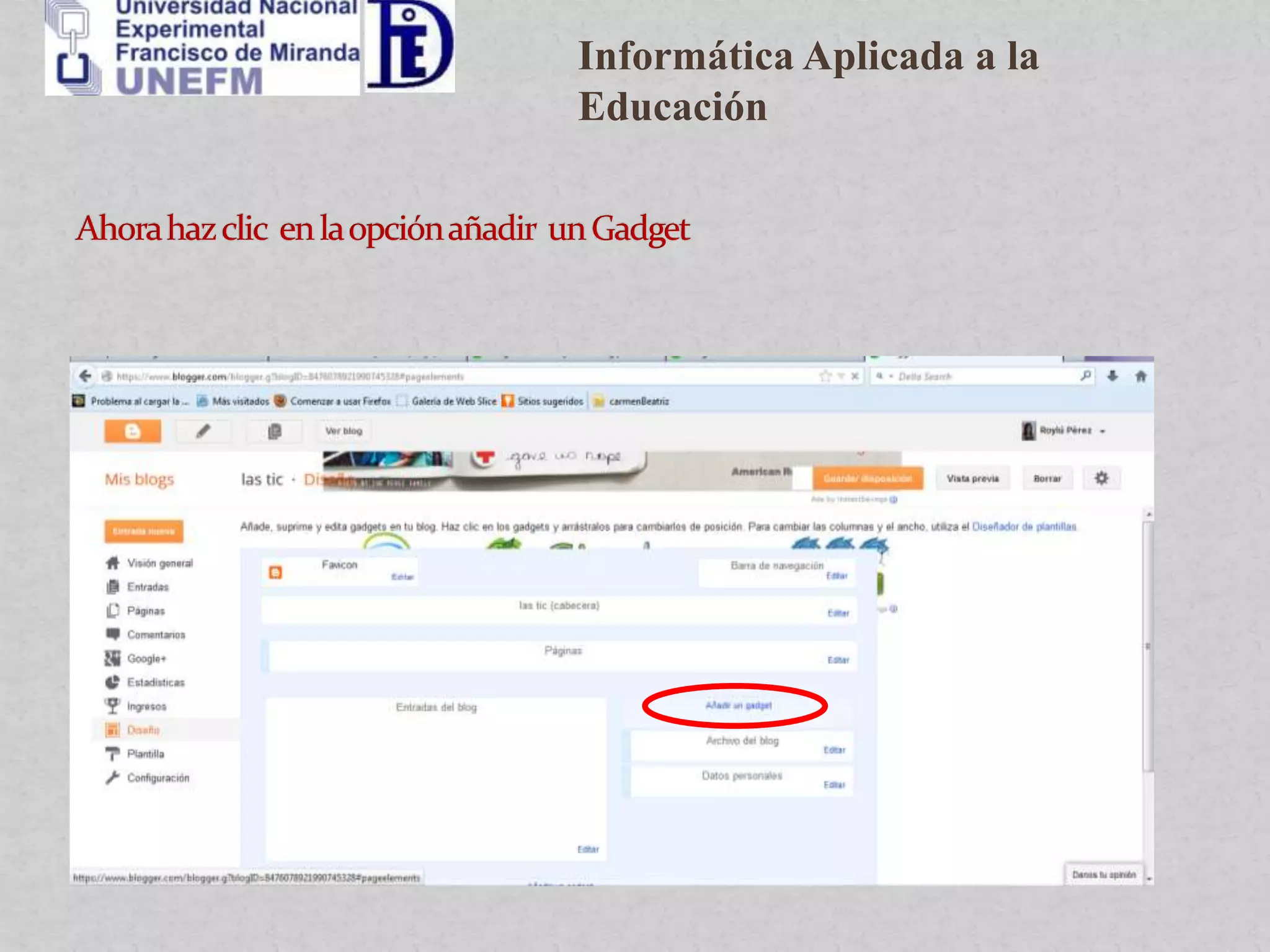Click the Ver blog button
Screen dimensions: 1270x952
point(344,431)
